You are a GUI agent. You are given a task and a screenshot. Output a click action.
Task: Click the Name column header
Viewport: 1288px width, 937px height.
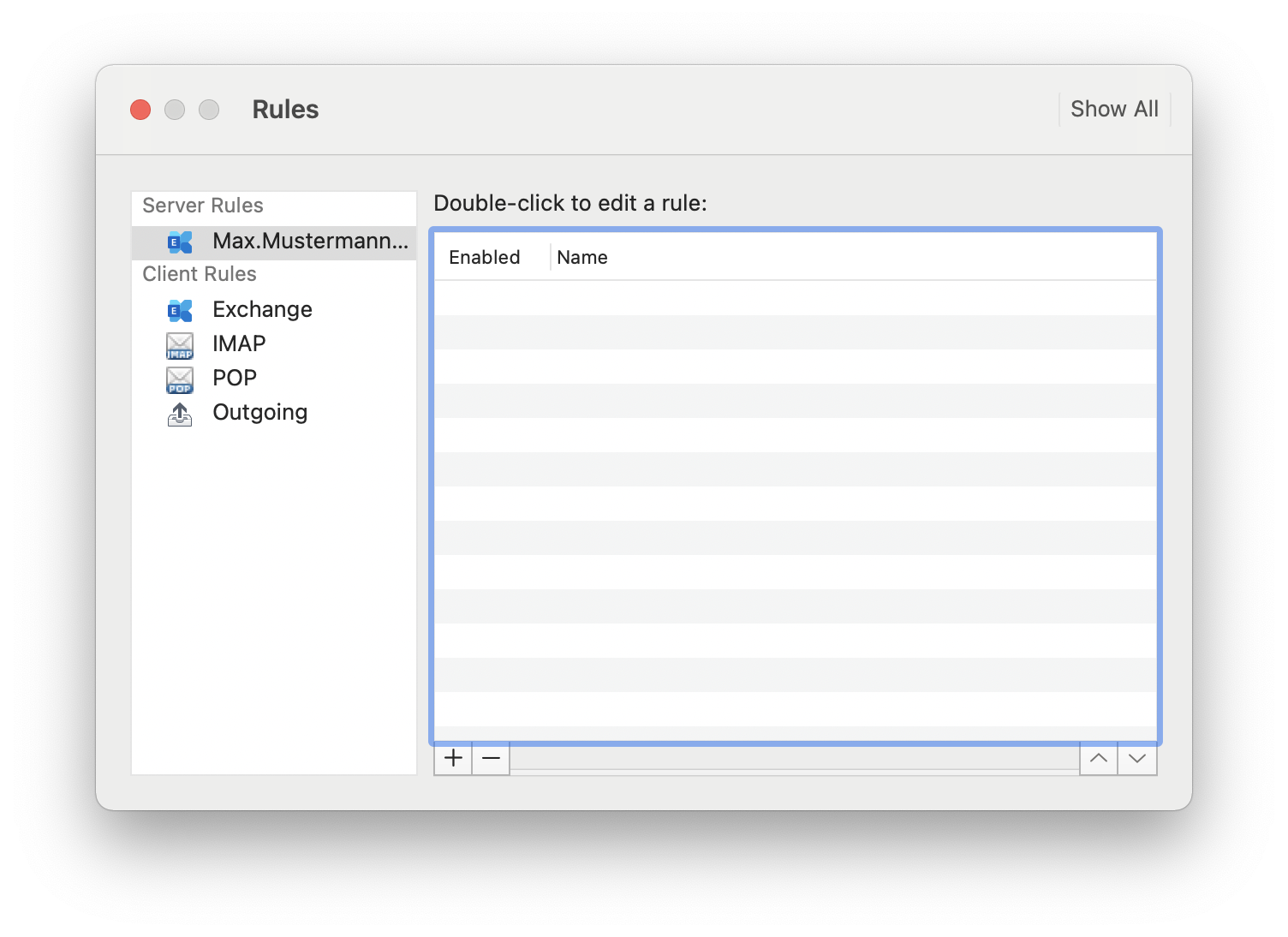pyautogui.click(x=581, y=257)
